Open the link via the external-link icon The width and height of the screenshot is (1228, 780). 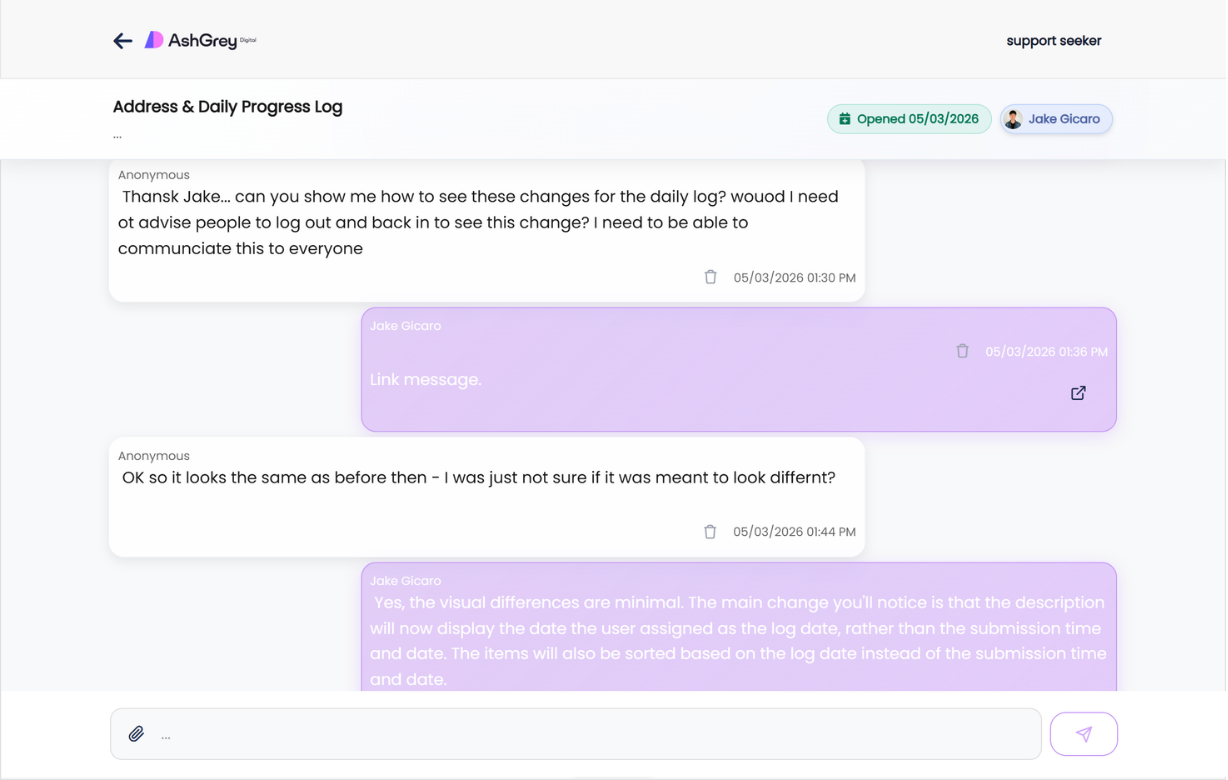click(x=1078, y=392)
